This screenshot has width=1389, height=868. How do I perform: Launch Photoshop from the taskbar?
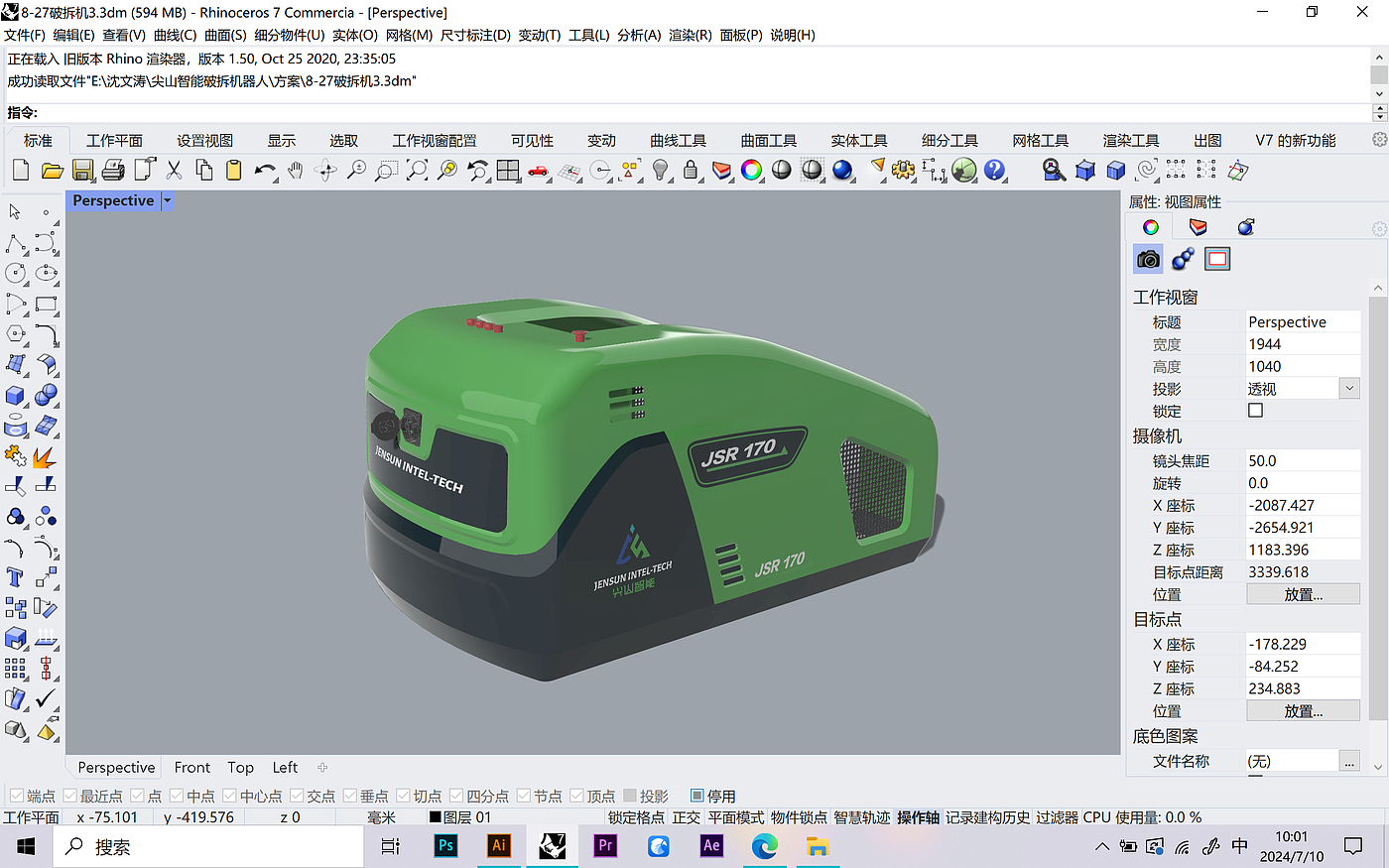445,846
